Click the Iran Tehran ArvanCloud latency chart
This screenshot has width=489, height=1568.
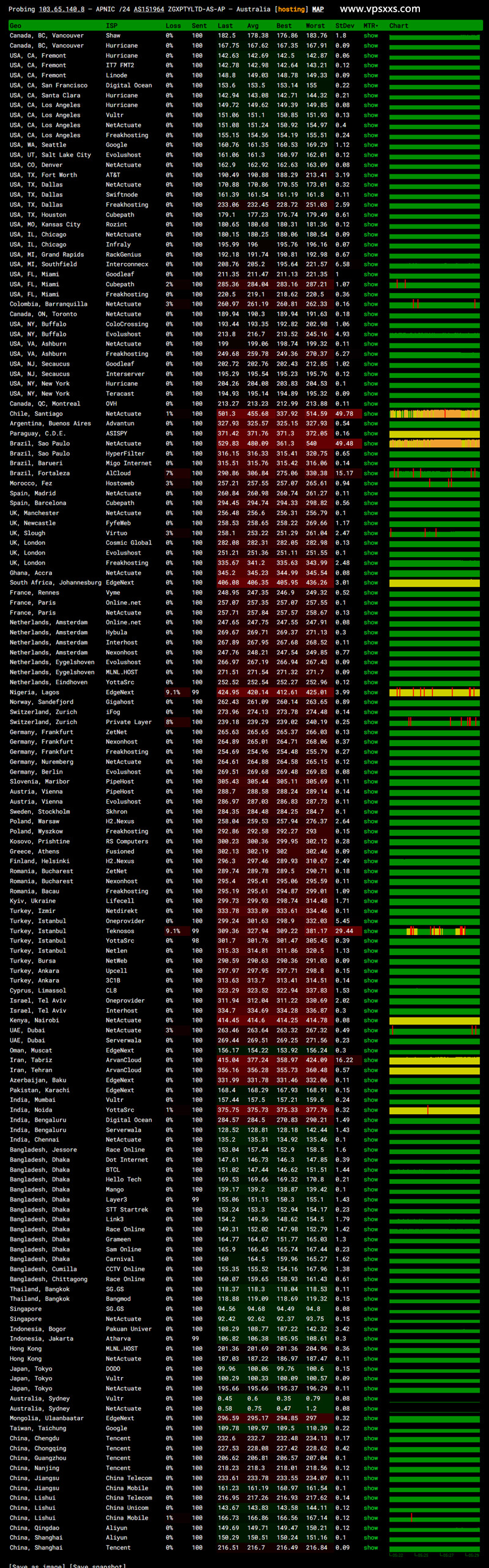(x=435, y=1070)
